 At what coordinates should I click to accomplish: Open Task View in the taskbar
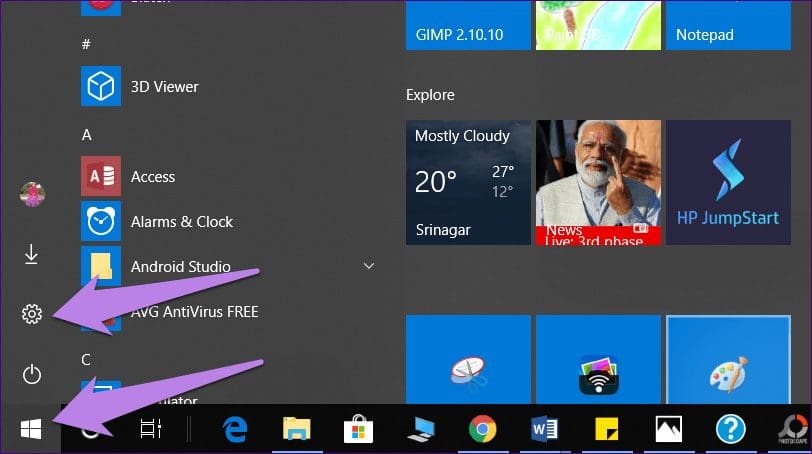[151, 429]
